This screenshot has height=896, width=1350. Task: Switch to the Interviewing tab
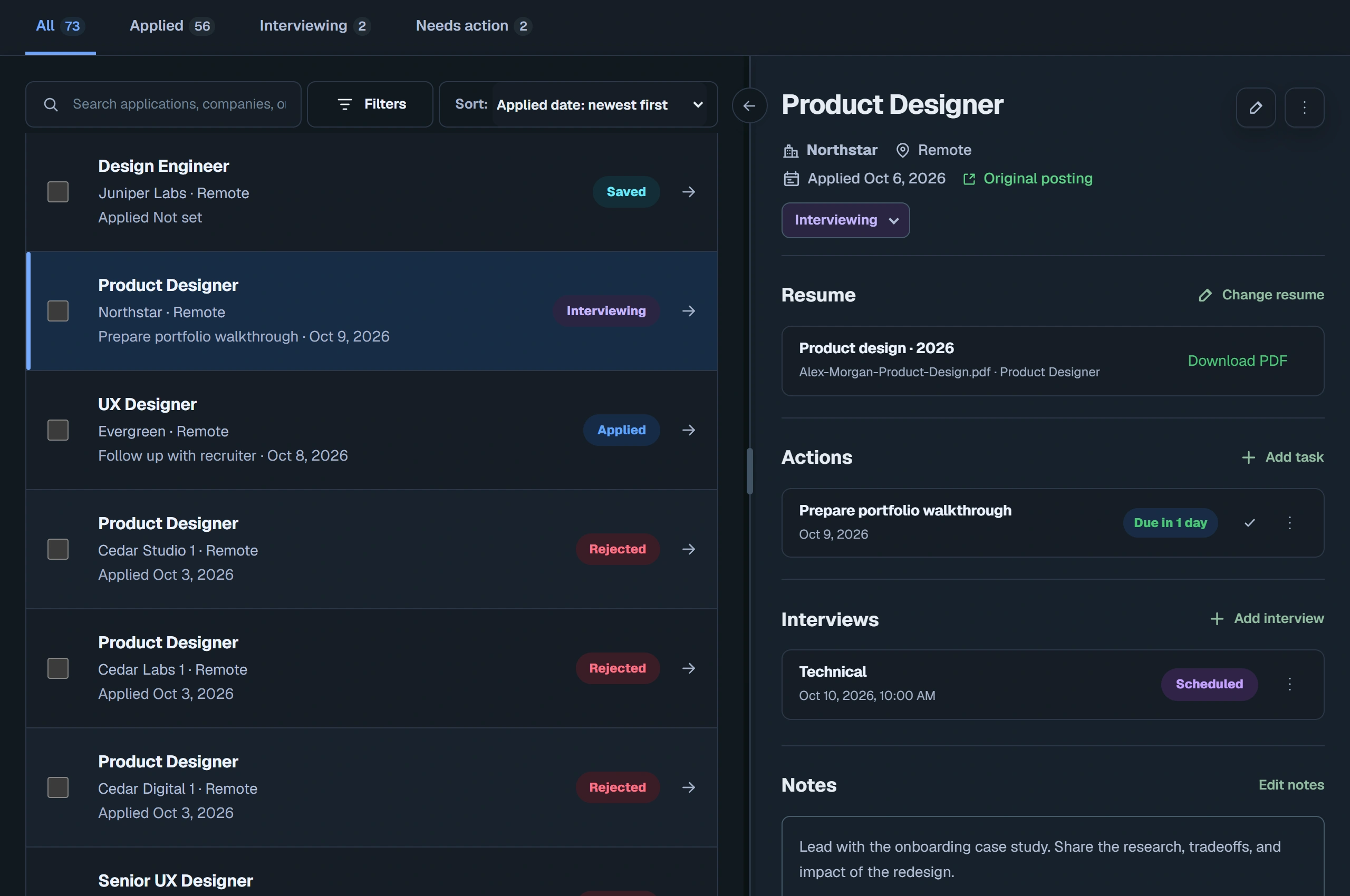pos(315,26)
